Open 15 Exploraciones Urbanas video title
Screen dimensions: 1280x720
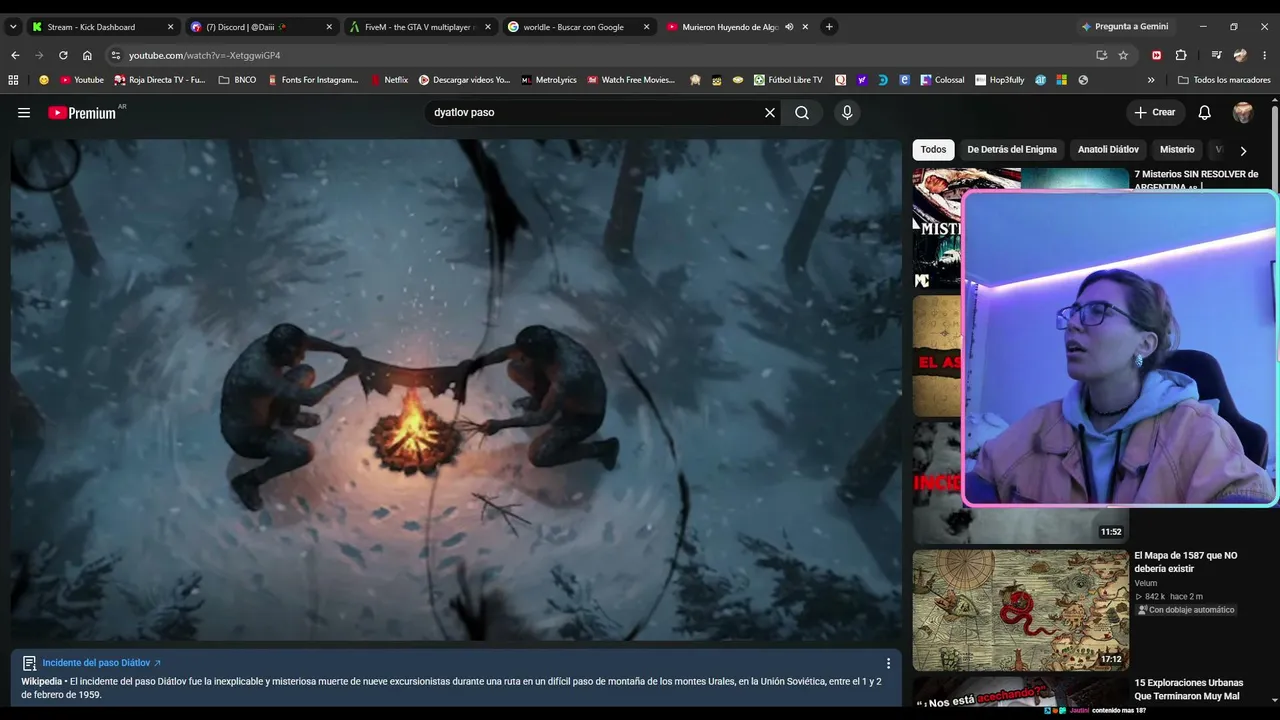click(x=1189, y=690)
